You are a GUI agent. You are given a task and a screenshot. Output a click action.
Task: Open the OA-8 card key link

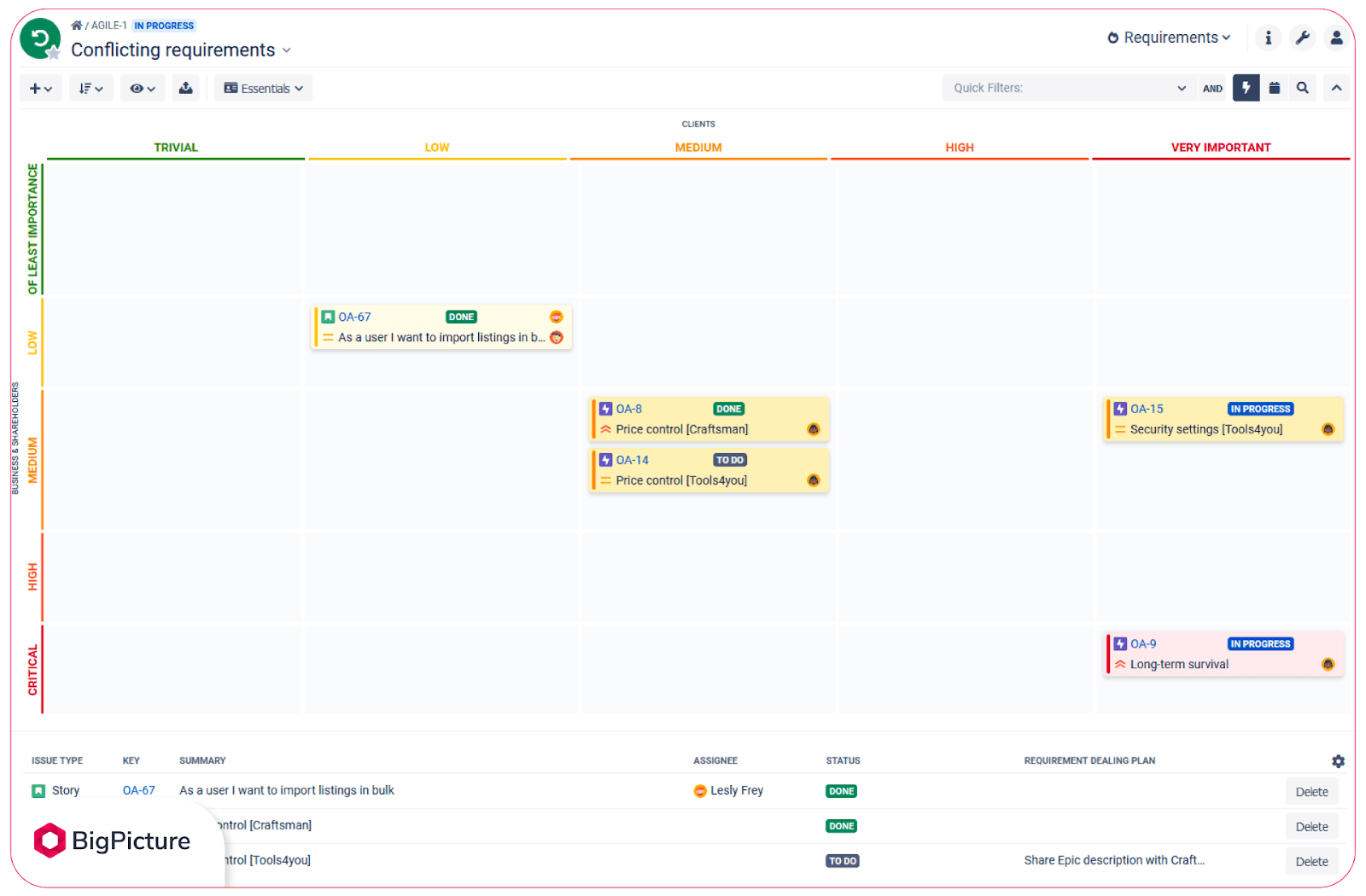(x=629, y=409)
